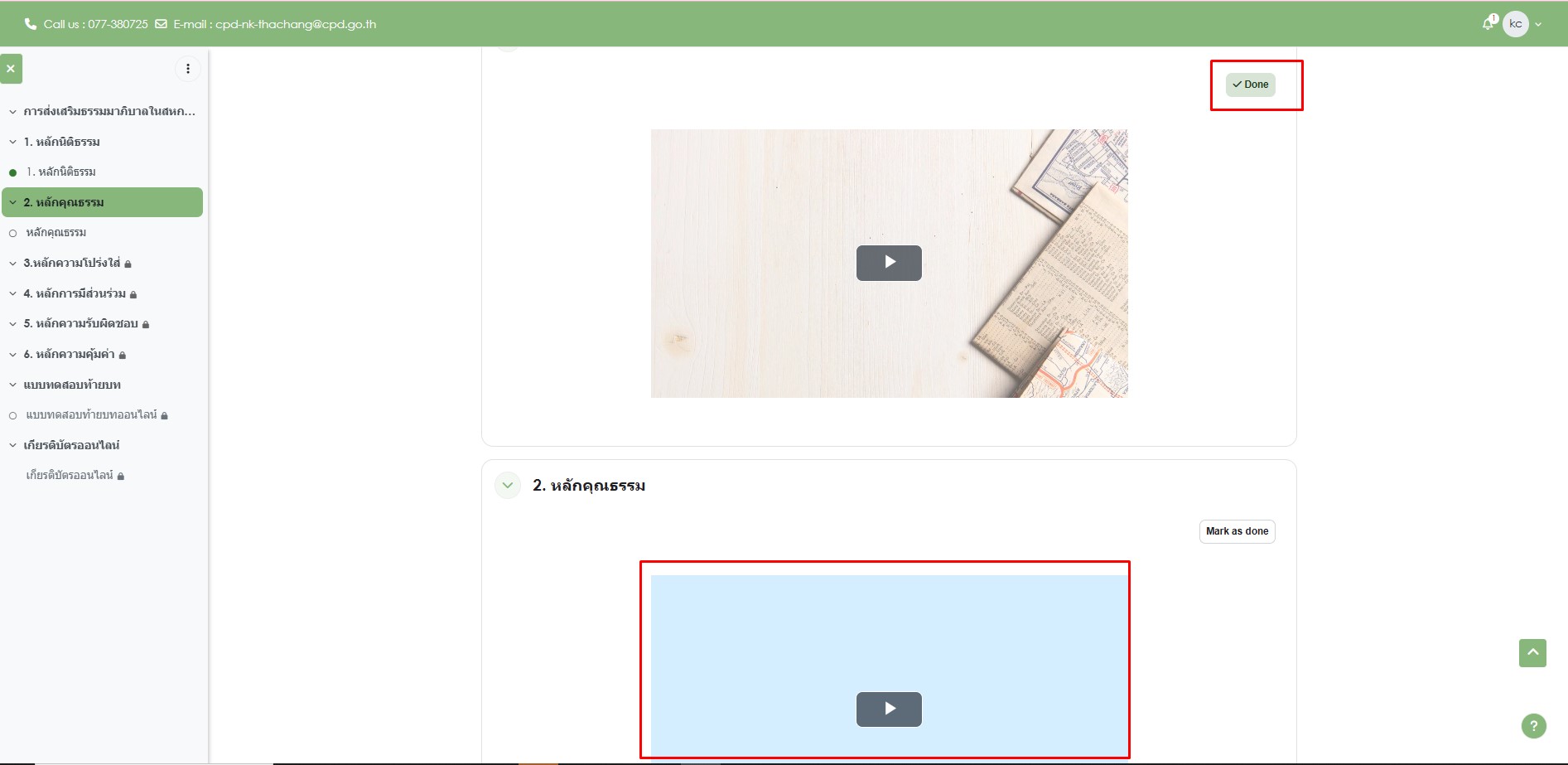The image size is (1568, 765).
Task: Collapse 1. หลักนิติธรรม section in sidebar
Action: pyautogui.click(x=13, y=142)
